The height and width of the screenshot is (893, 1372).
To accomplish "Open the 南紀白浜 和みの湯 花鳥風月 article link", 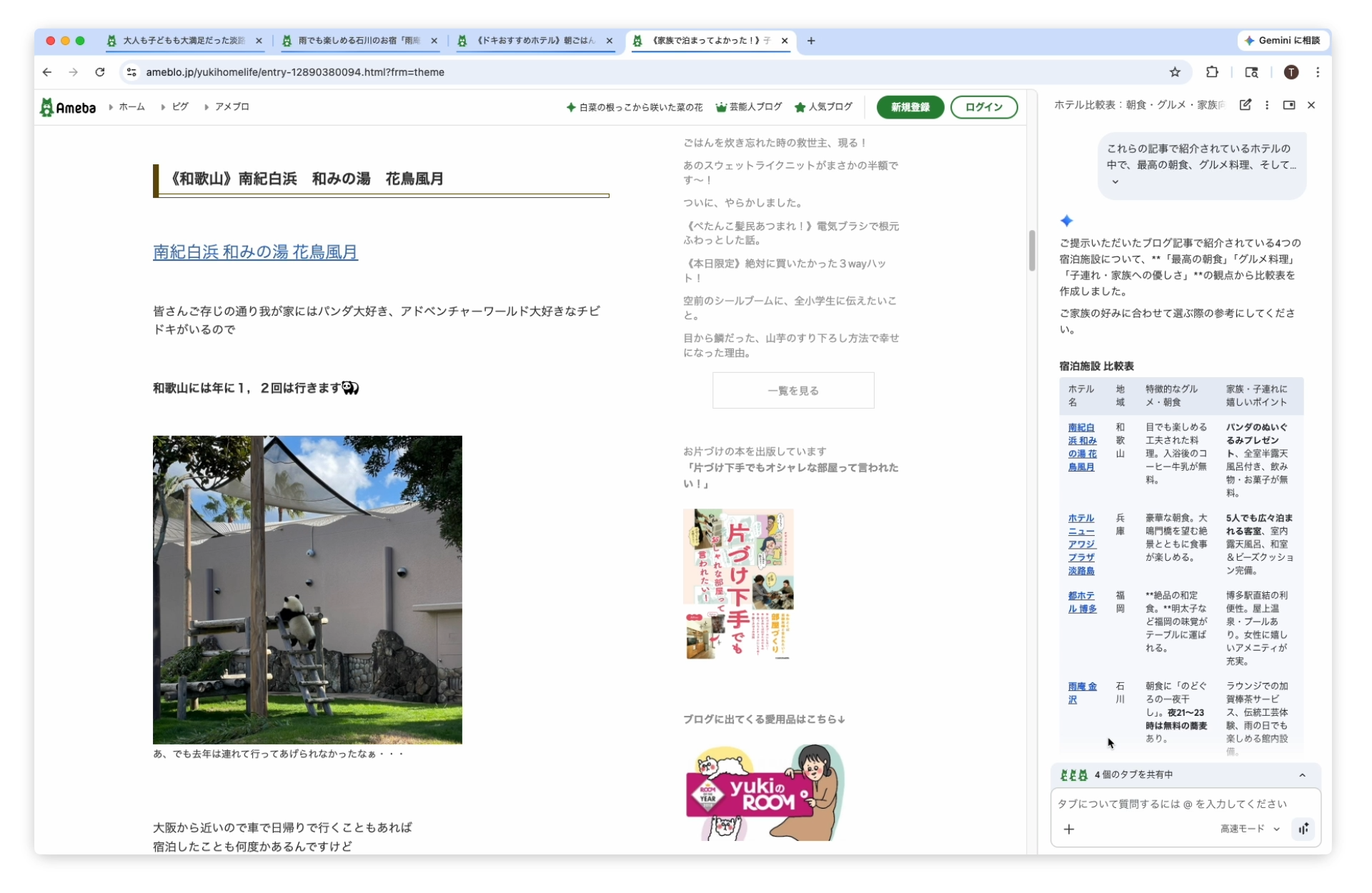I will coord(255,251).
